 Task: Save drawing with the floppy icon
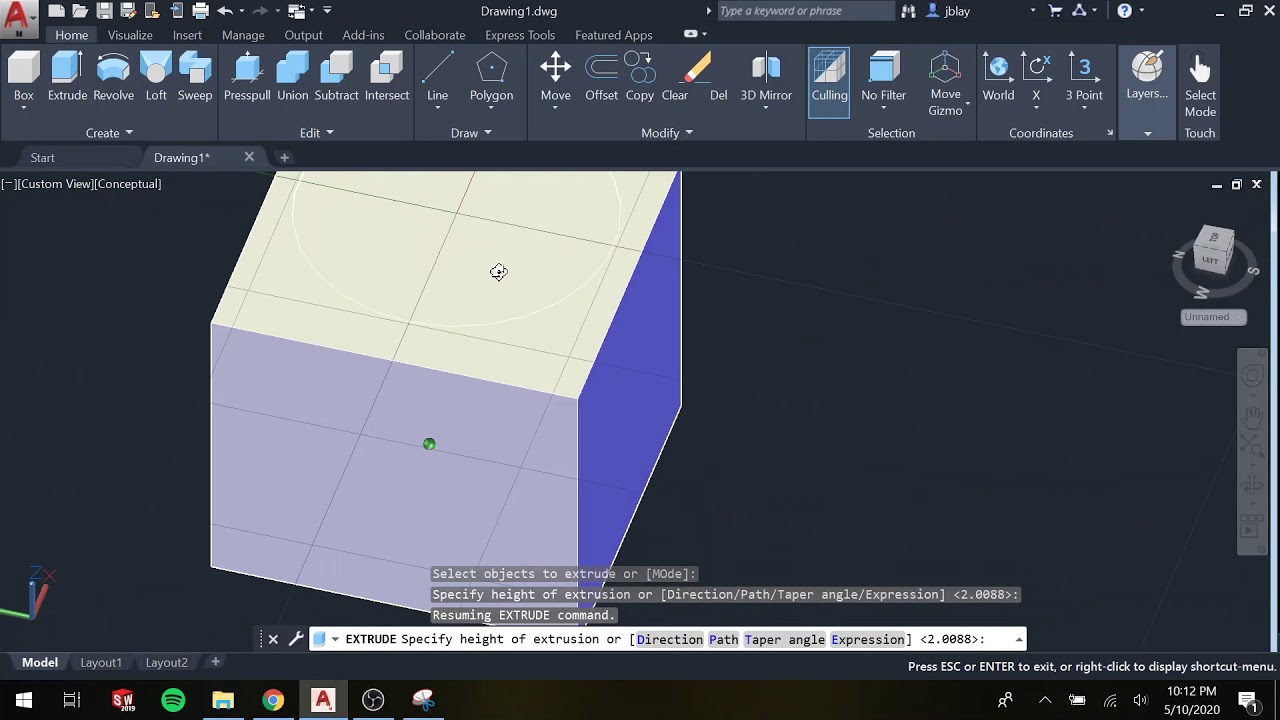pyautogui.click(x=104, y=11)
